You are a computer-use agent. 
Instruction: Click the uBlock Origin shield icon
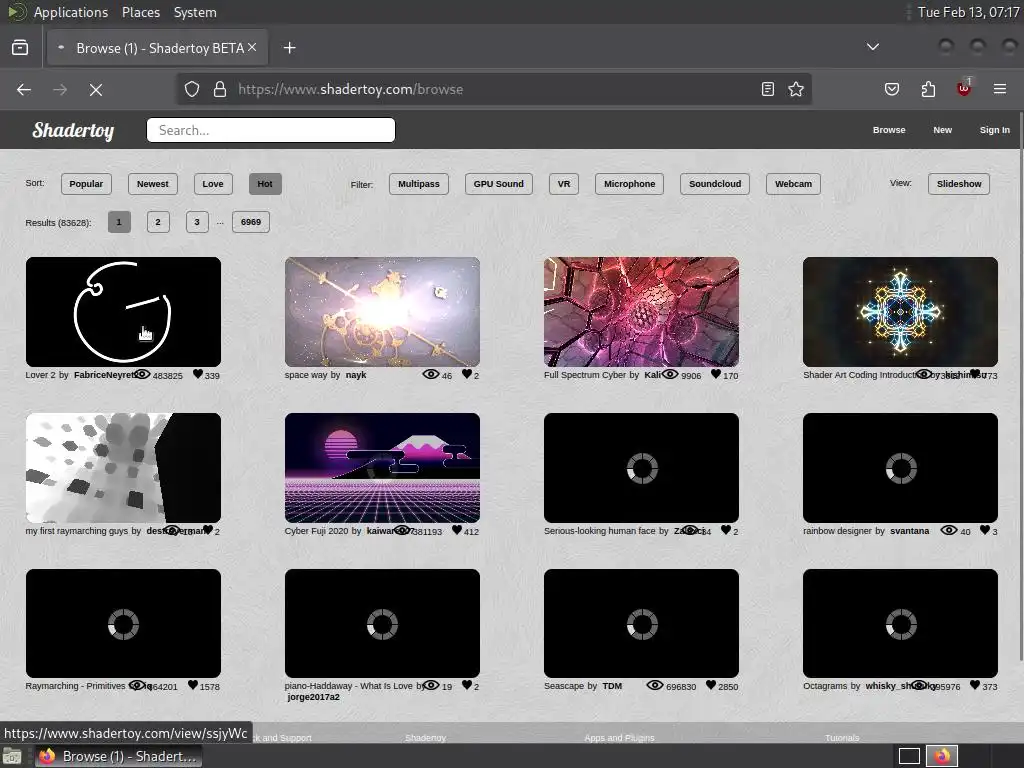tap(964, 88)
